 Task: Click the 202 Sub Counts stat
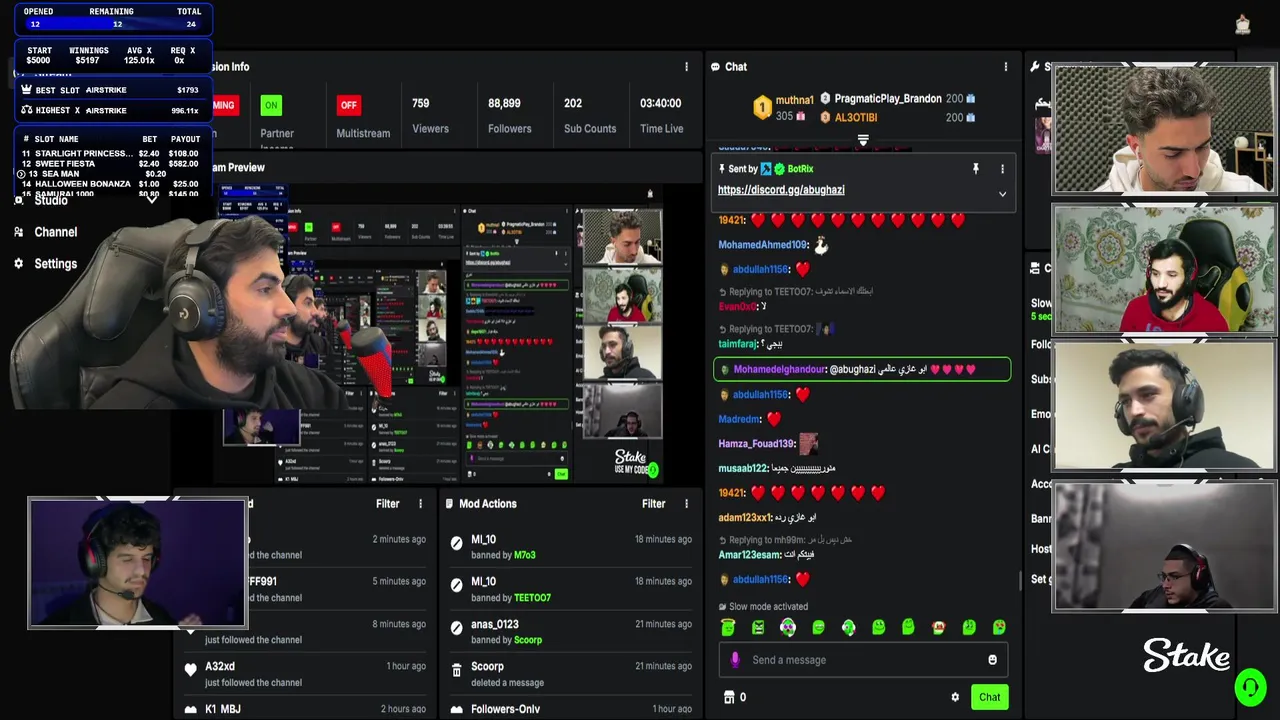590,115
